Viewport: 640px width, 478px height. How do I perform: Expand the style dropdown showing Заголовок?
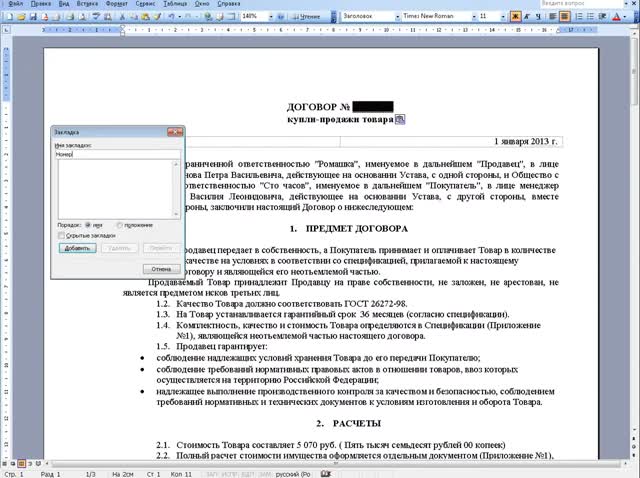[x=397, y=17]
